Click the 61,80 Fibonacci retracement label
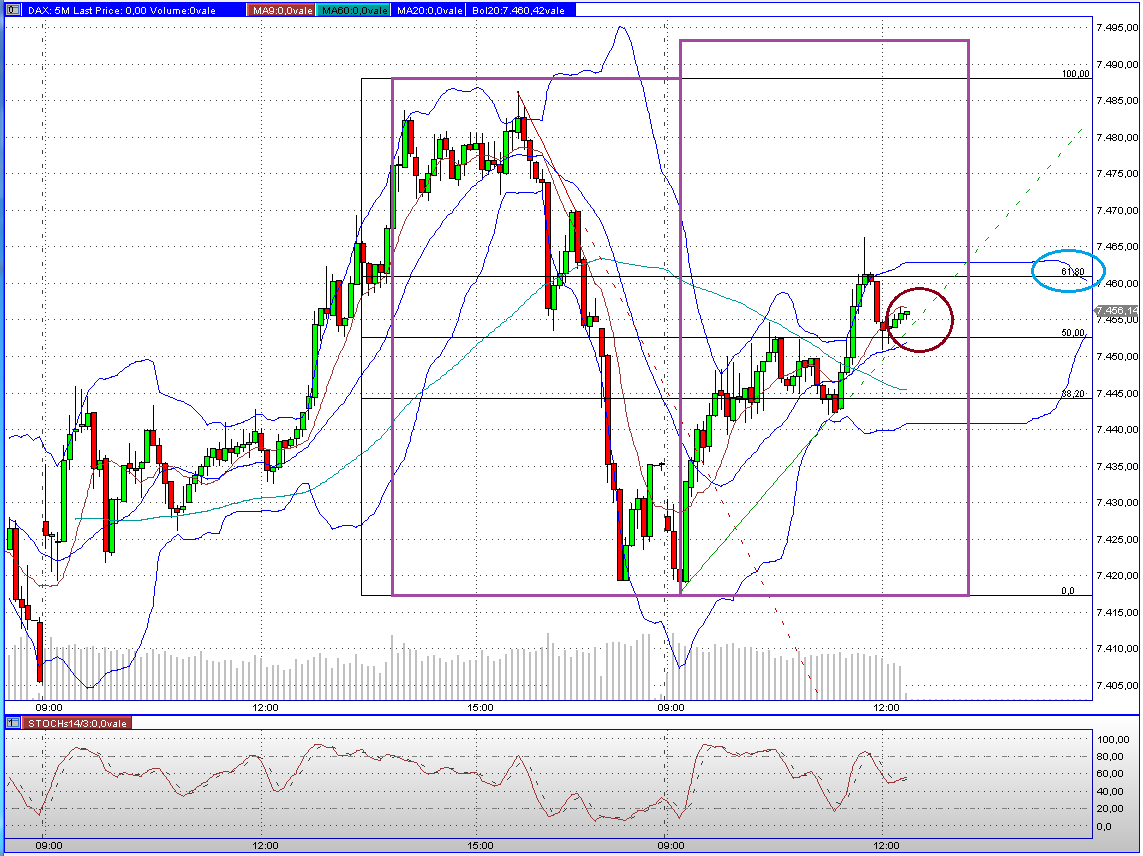 point(1074,270)
